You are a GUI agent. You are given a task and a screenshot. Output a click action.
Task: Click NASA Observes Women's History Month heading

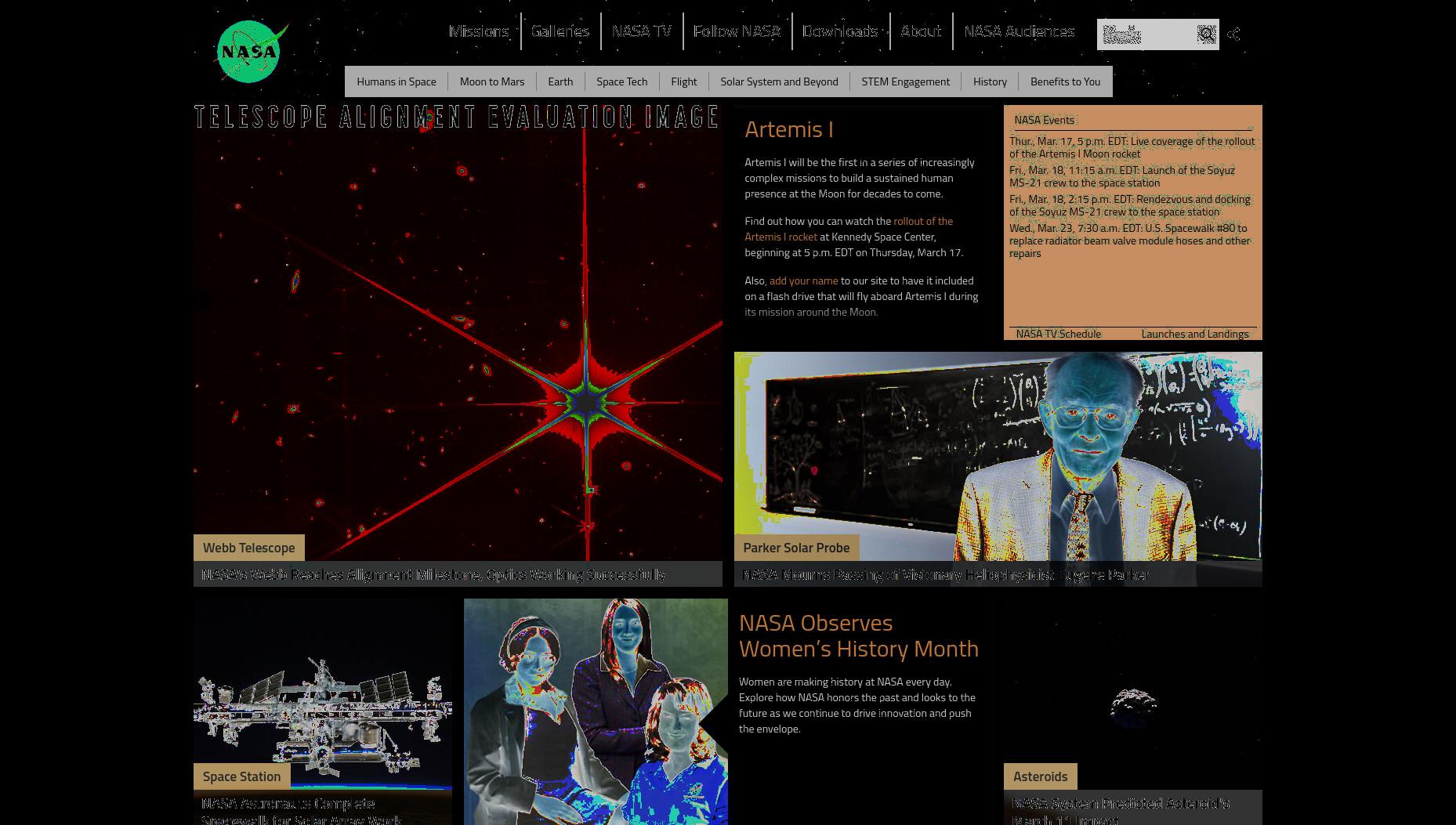pyautogui.click(x=859, y=635)
